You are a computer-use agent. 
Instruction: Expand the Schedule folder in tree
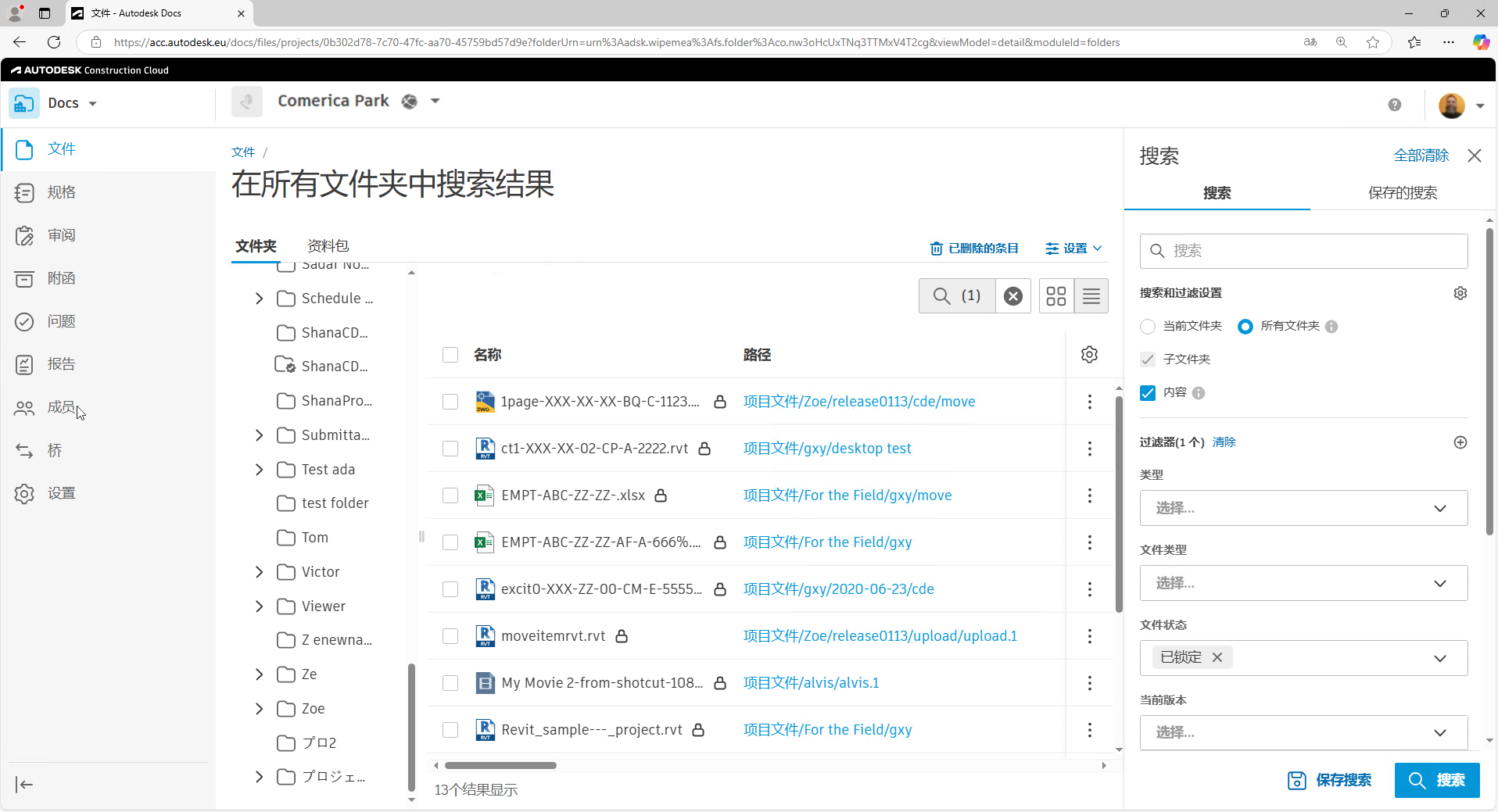click(260, 299)
